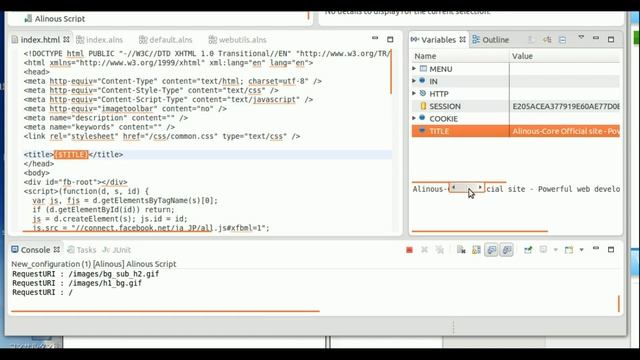The image size is (640, 360).
Task: Expand the COOKIE variable
Action: [x=414, y=118]
